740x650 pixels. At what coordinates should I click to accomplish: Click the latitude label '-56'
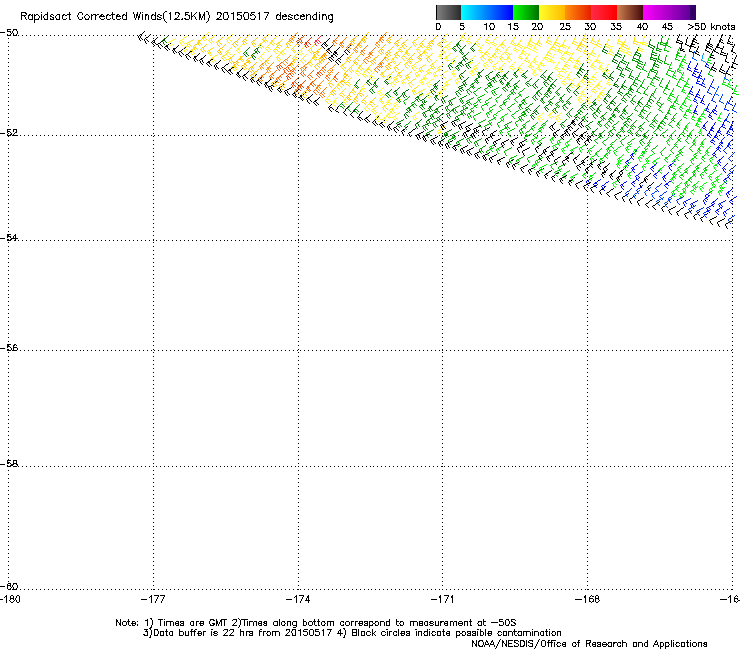[x=9, y=347]
